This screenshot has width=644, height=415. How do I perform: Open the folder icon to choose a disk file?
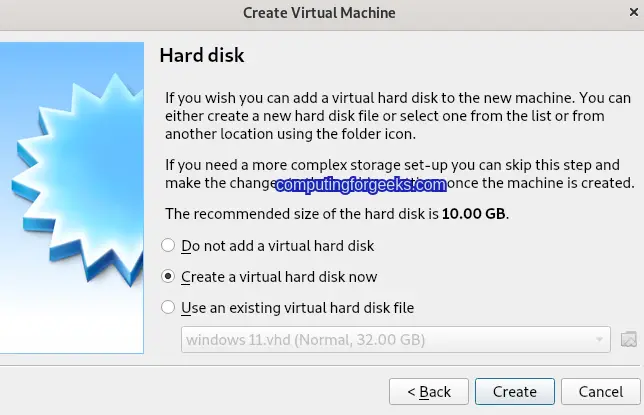click(x=628, y=339)
